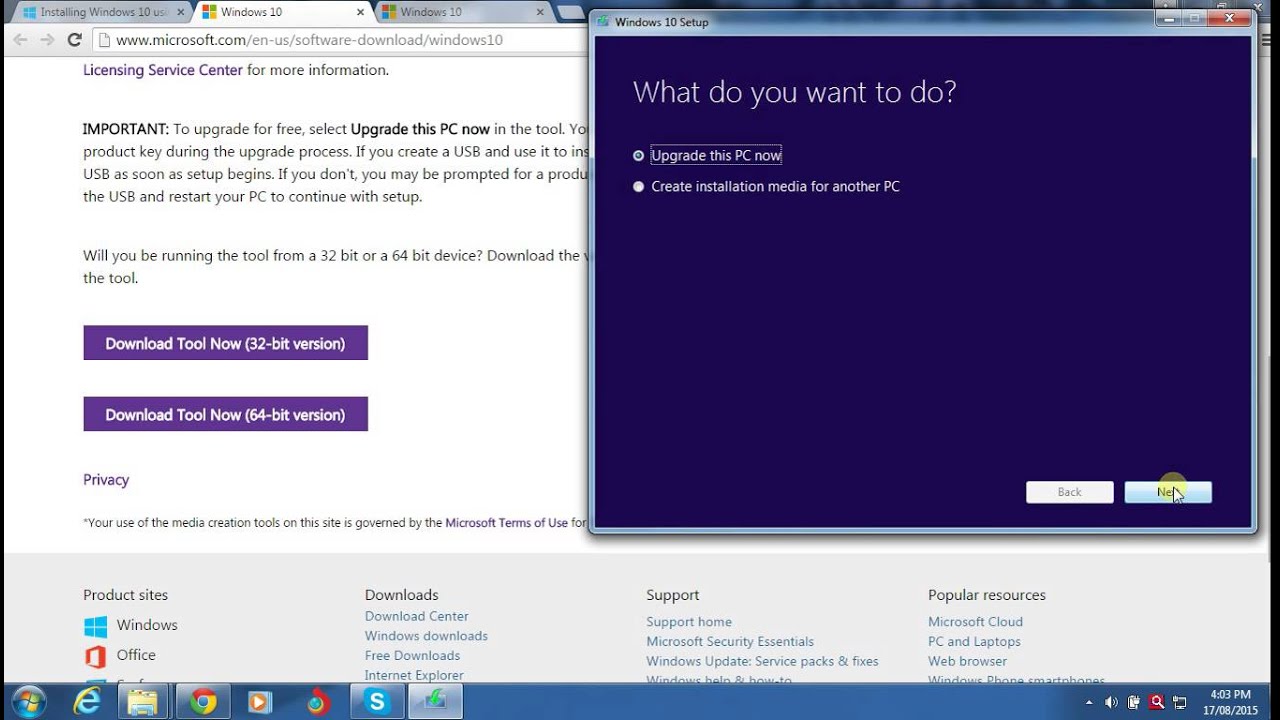This screenshot has height=720, width=1280.
Task: Click Chrome's back arrow
Action: coord(20,40)
